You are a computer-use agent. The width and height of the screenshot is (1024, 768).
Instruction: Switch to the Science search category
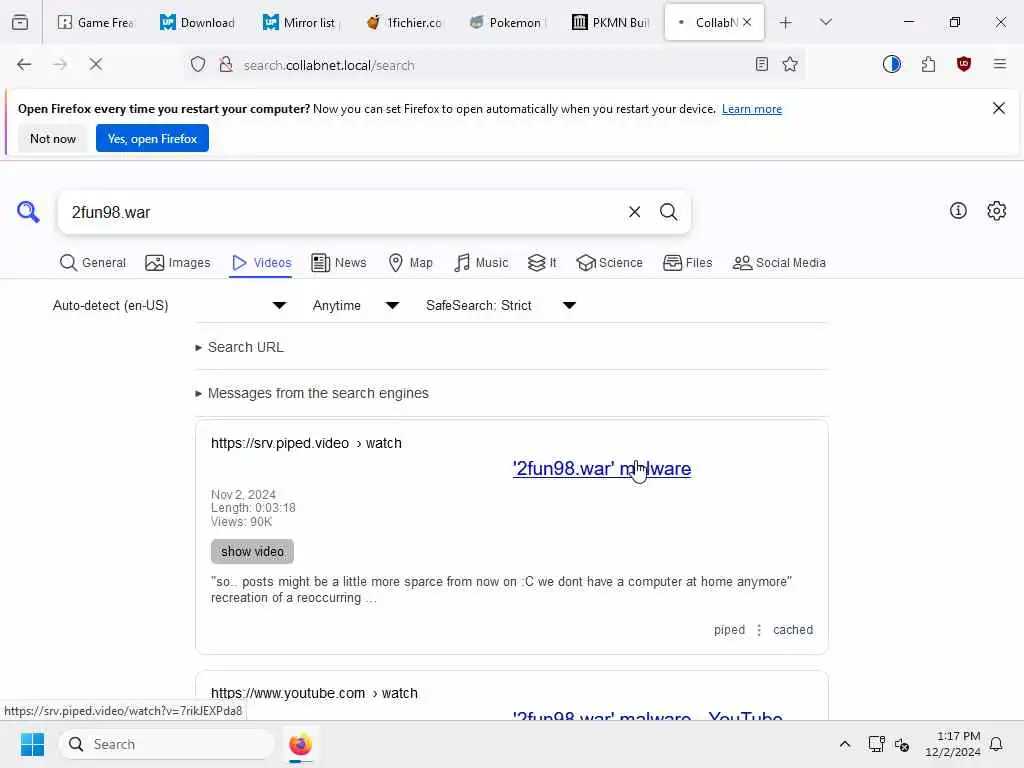[x=609, y=263]
